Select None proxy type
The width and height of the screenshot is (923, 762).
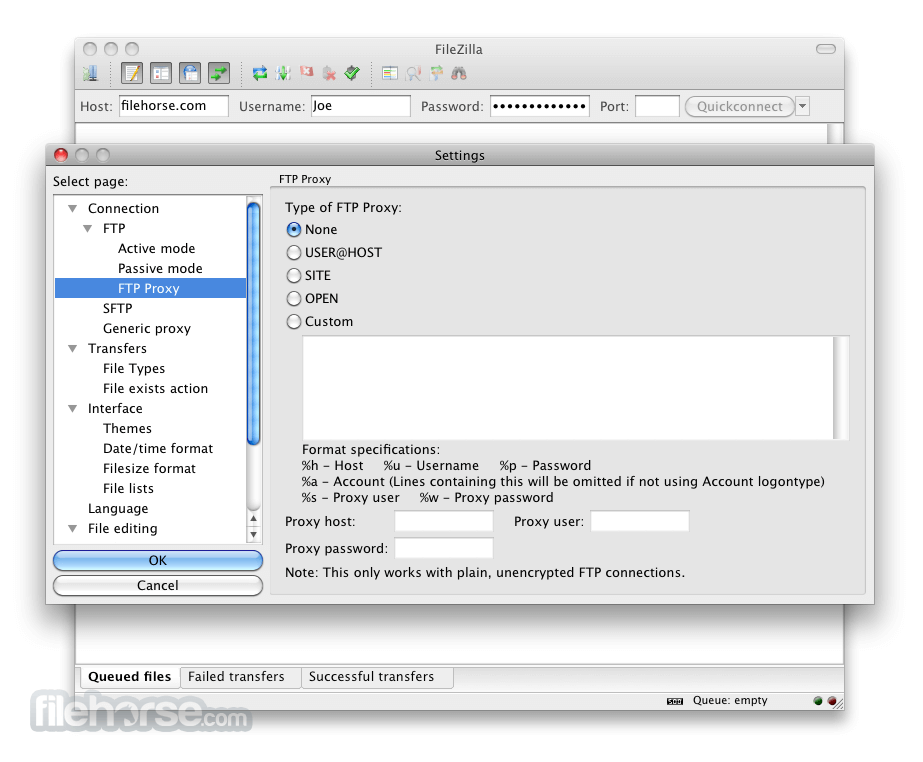(294, 230)
